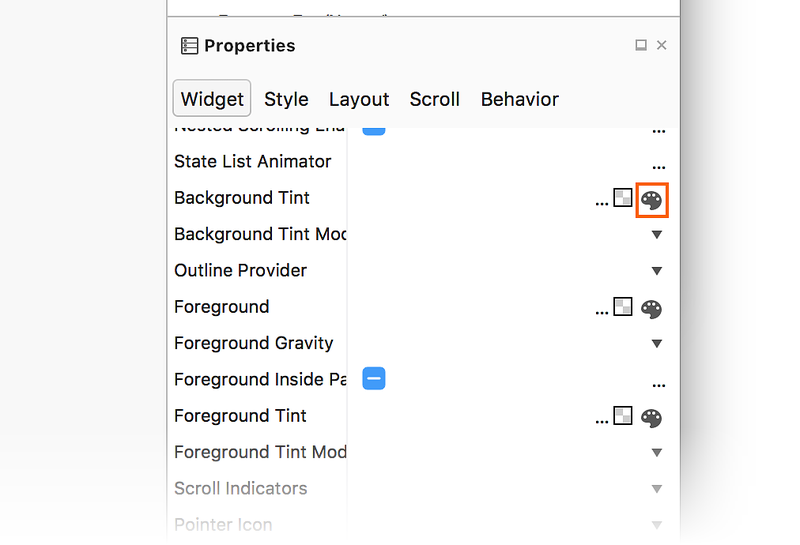Toggle the Nested Scrolling Enabled checkbox
The height and width of the screenshot is (545, 800).
point(374,129)
